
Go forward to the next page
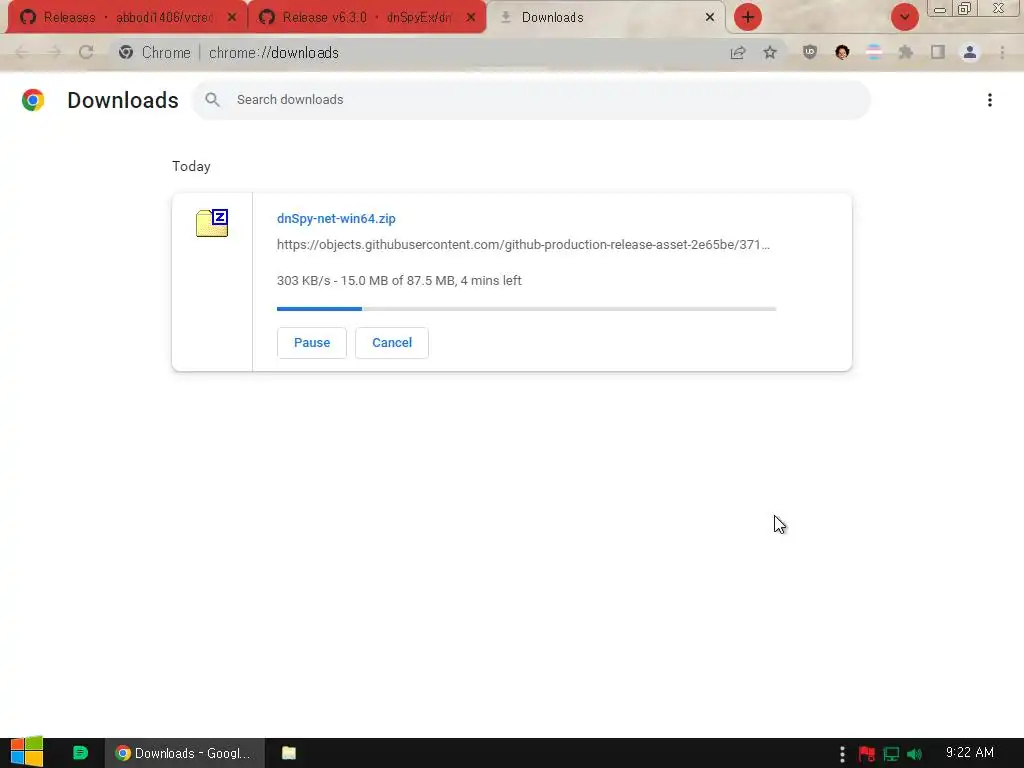54,52
